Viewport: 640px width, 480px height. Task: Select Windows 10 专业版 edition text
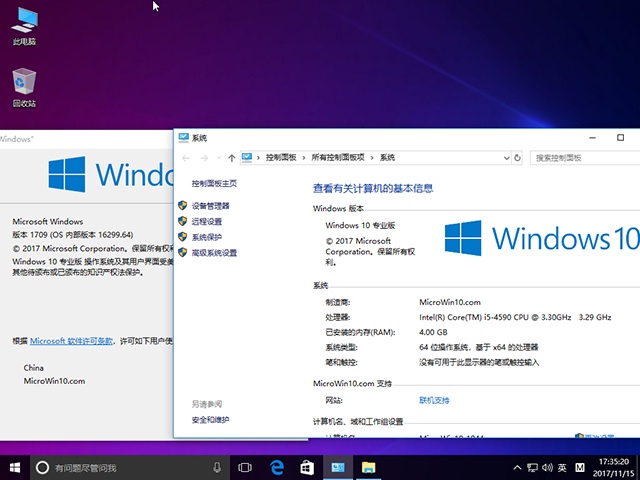click(x=360, y=225)
